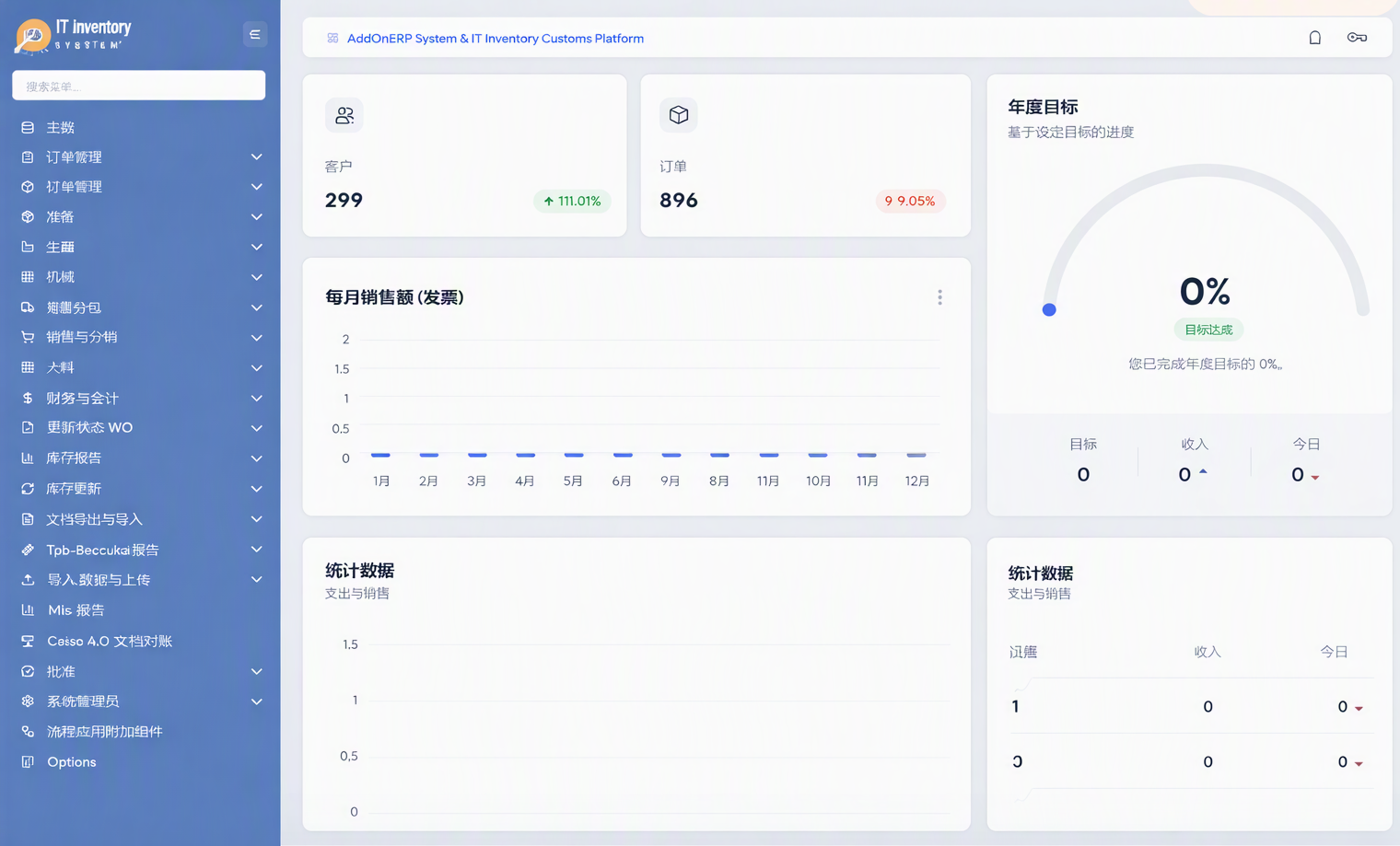
Task: Click the orders card box icon
Action: click(x=679, y=115)
